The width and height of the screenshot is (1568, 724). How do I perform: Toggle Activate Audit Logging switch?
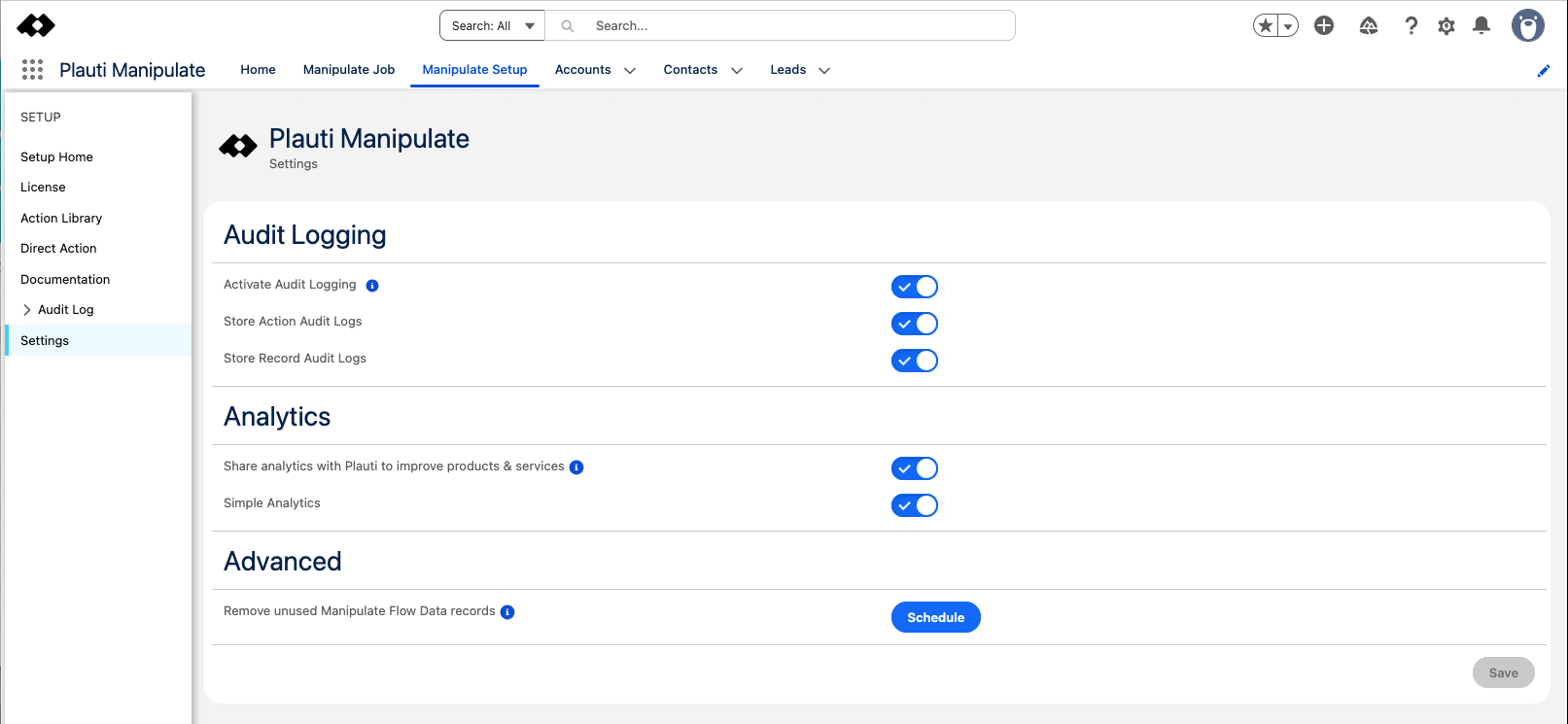pyautogui.click(x=915, y=287)
